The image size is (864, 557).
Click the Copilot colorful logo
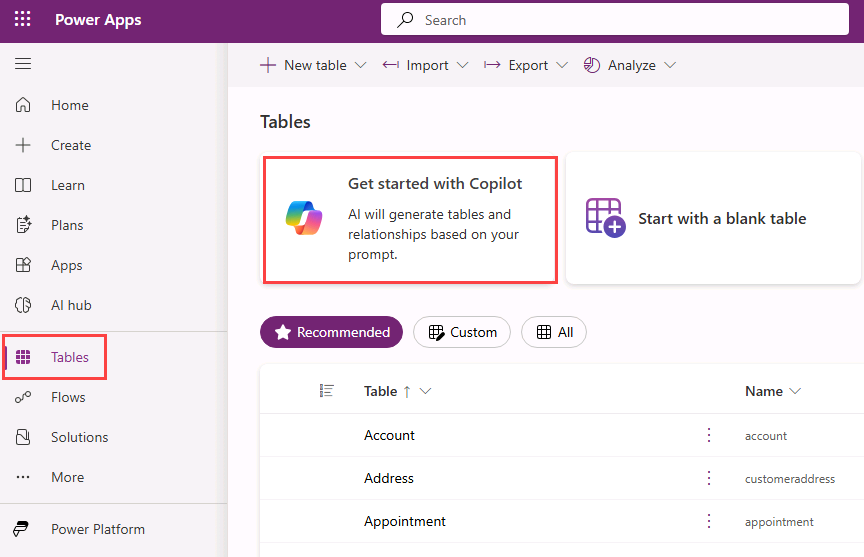point(304,218)
